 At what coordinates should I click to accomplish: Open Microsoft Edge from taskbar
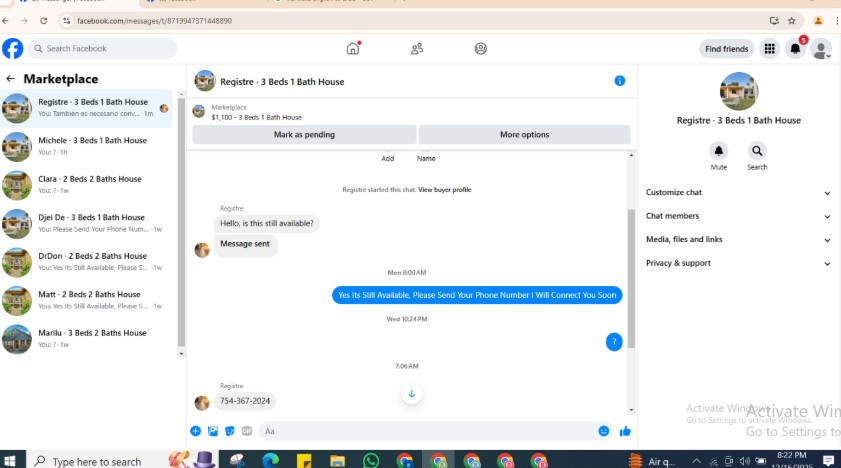pyautogui.click(x=270, y=460)
